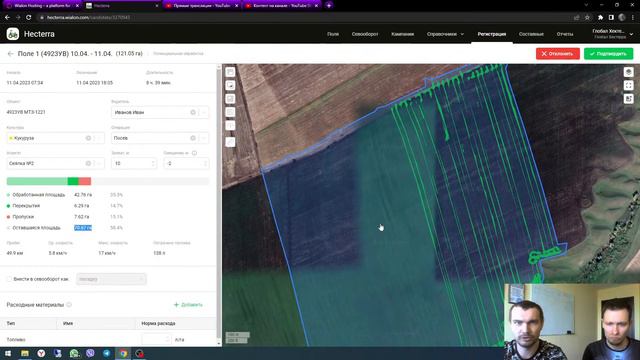The height and width of the screenshot is (360, 640).
Task: Click the left panel vertical scrollbar
Action: [219, 204]
